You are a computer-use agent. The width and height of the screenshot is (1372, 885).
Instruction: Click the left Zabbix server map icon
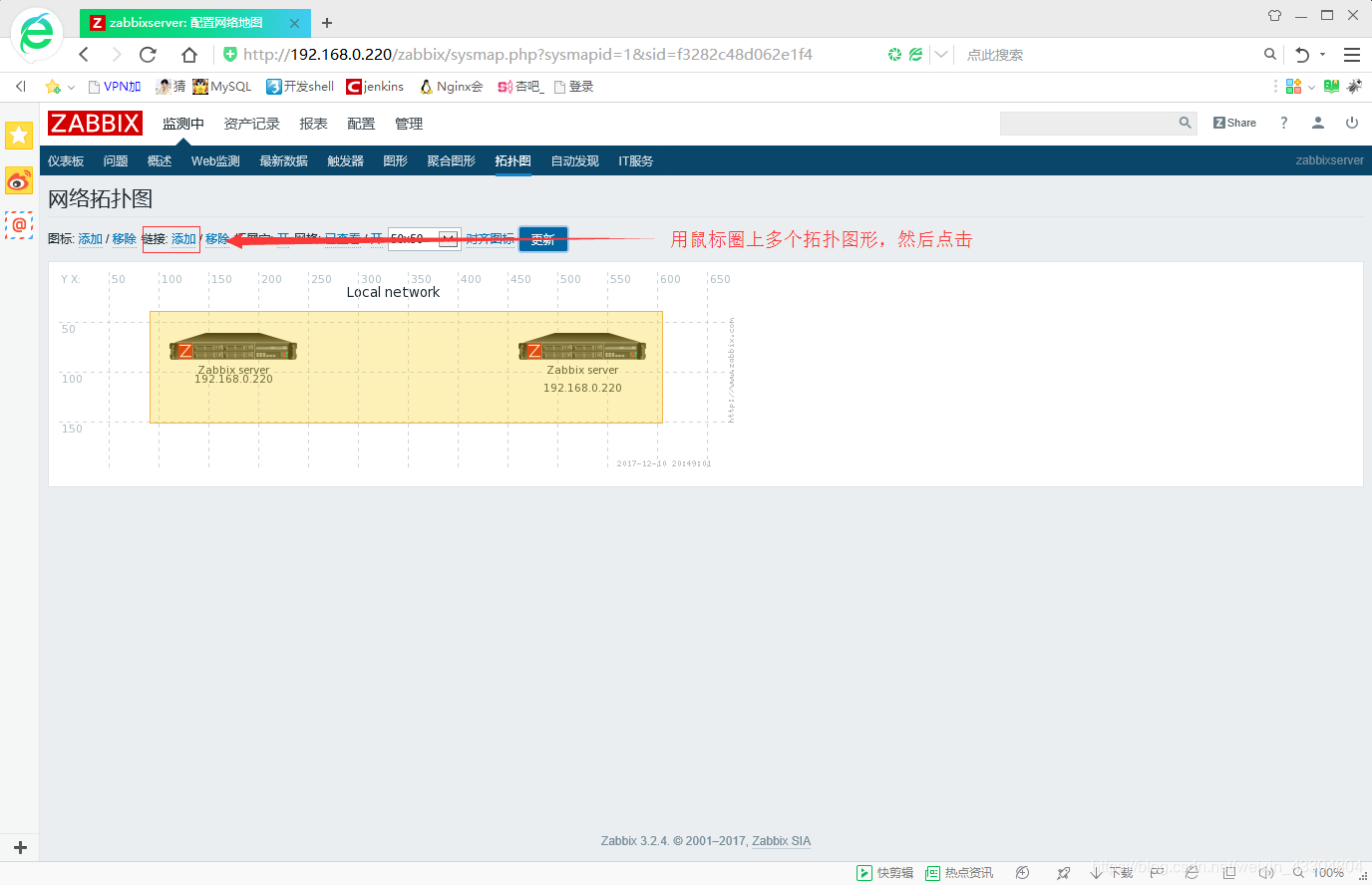(x=233, y=346)
